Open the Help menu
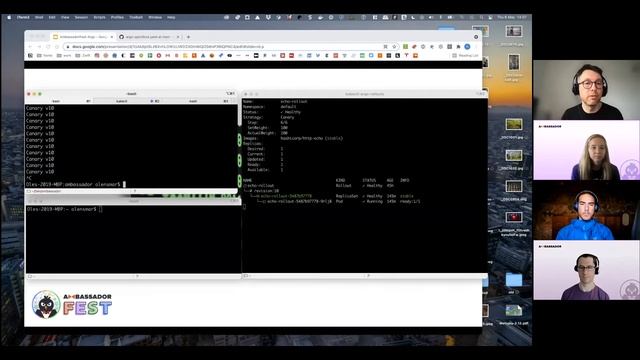The image size is (640, 360). pos(171,18)
